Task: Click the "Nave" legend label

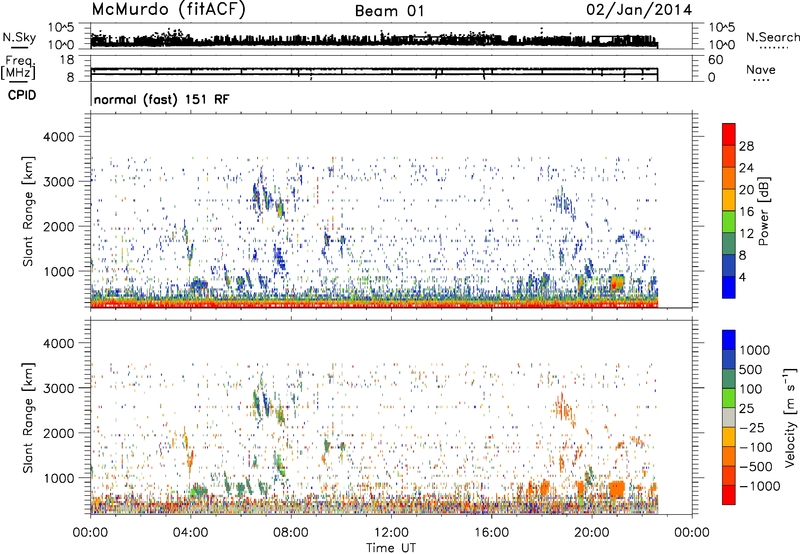Action: tap(761, 70)
